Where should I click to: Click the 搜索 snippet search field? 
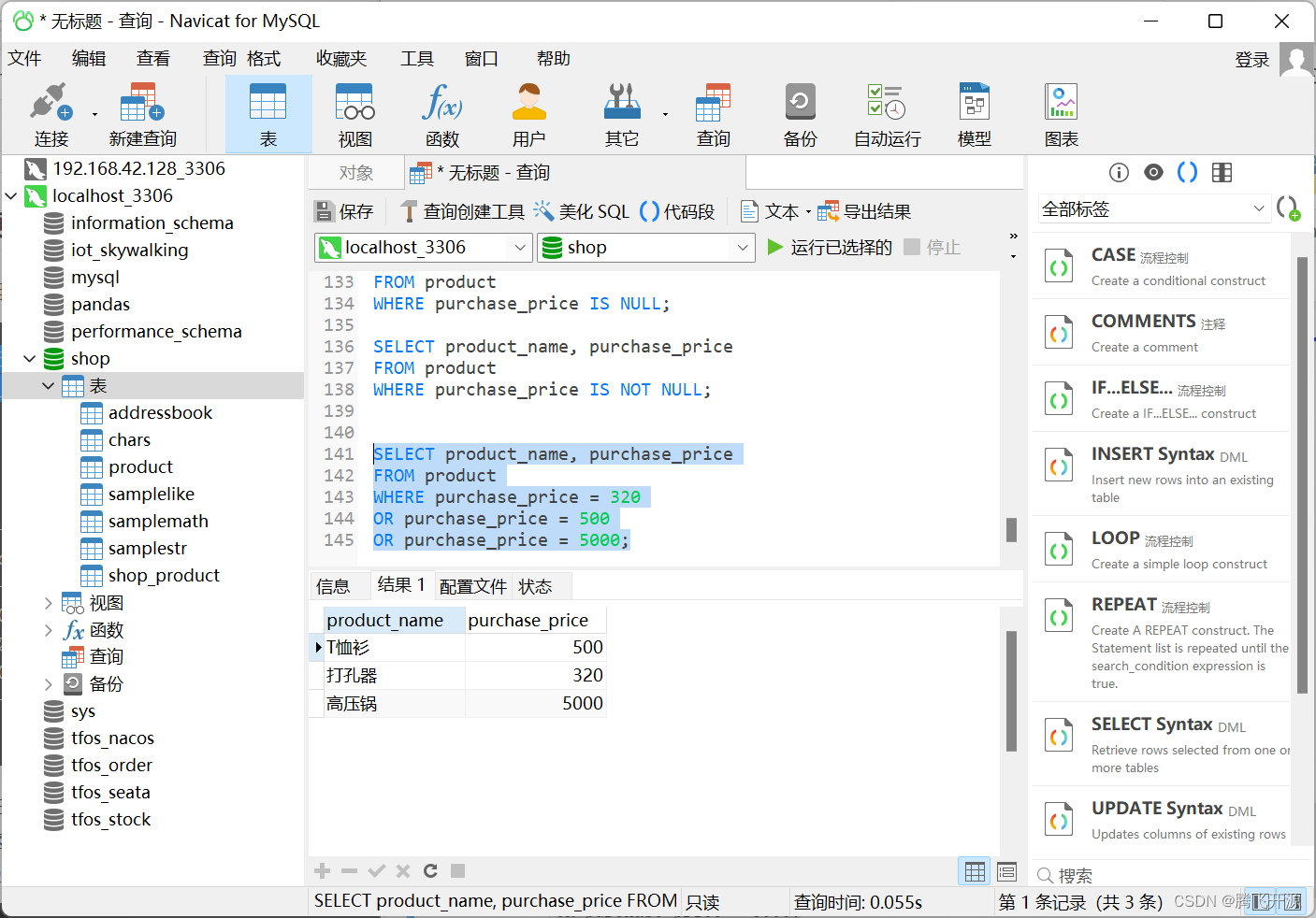[x=1169, y=876]
